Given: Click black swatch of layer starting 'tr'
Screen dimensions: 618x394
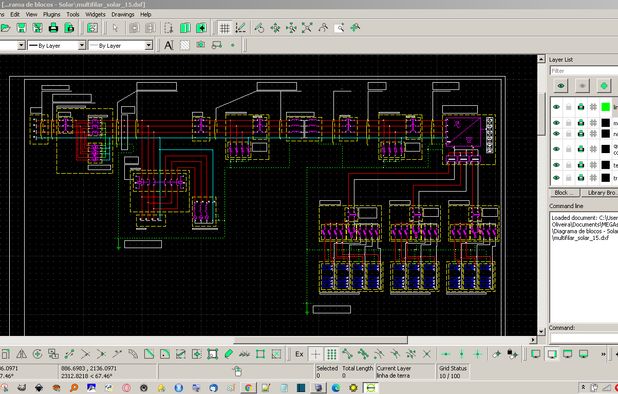Looking at the screenshot, I should (606, 178).
